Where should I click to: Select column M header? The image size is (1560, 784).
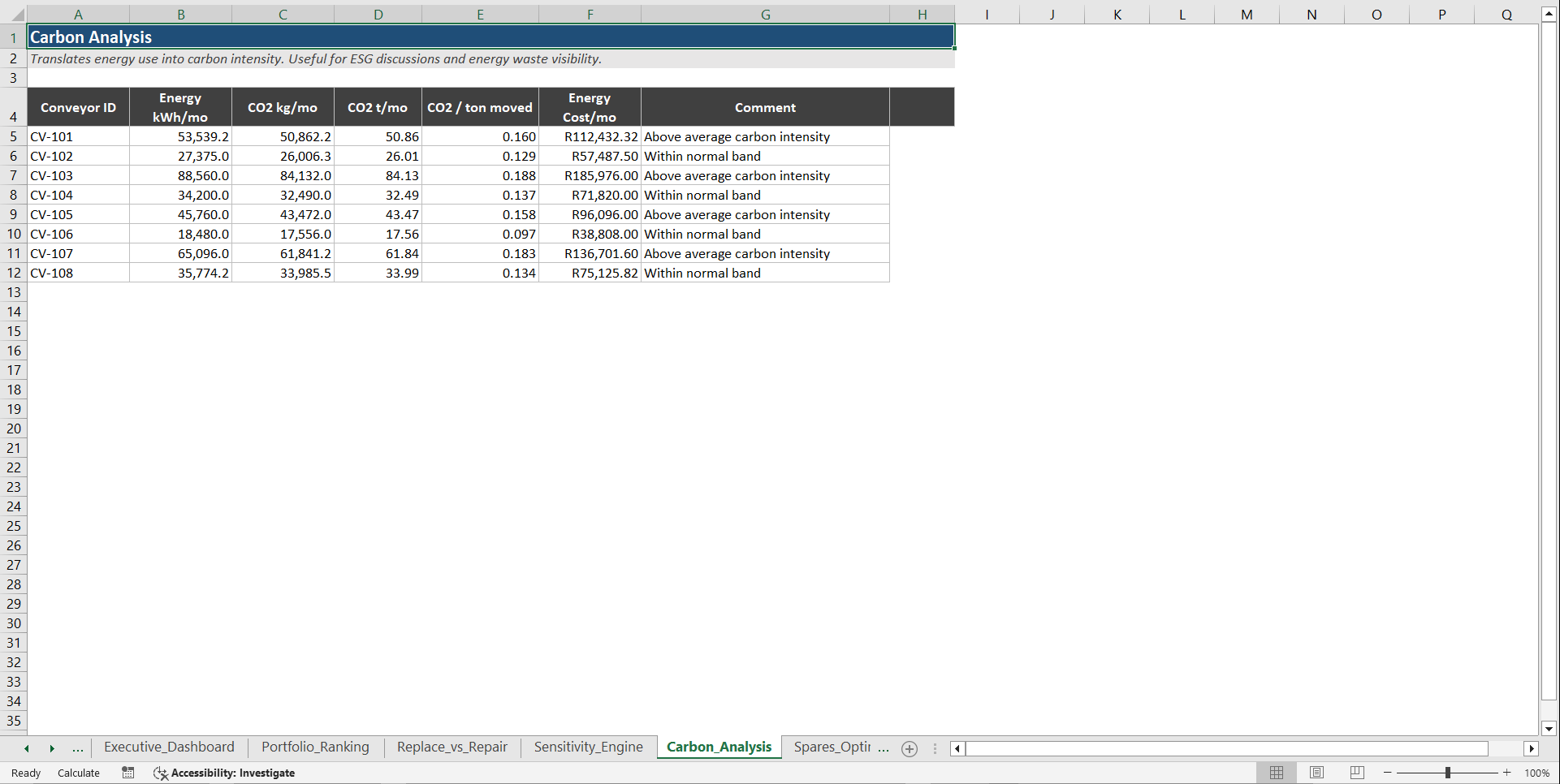pos(1247,15)
